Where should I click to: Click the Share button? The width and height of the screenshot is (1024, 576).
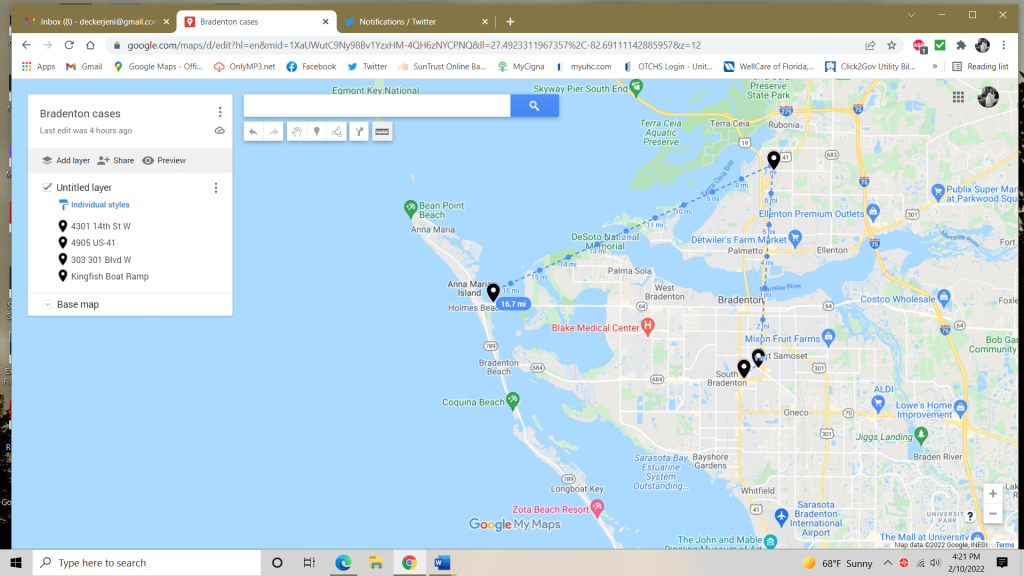point(115,160)
